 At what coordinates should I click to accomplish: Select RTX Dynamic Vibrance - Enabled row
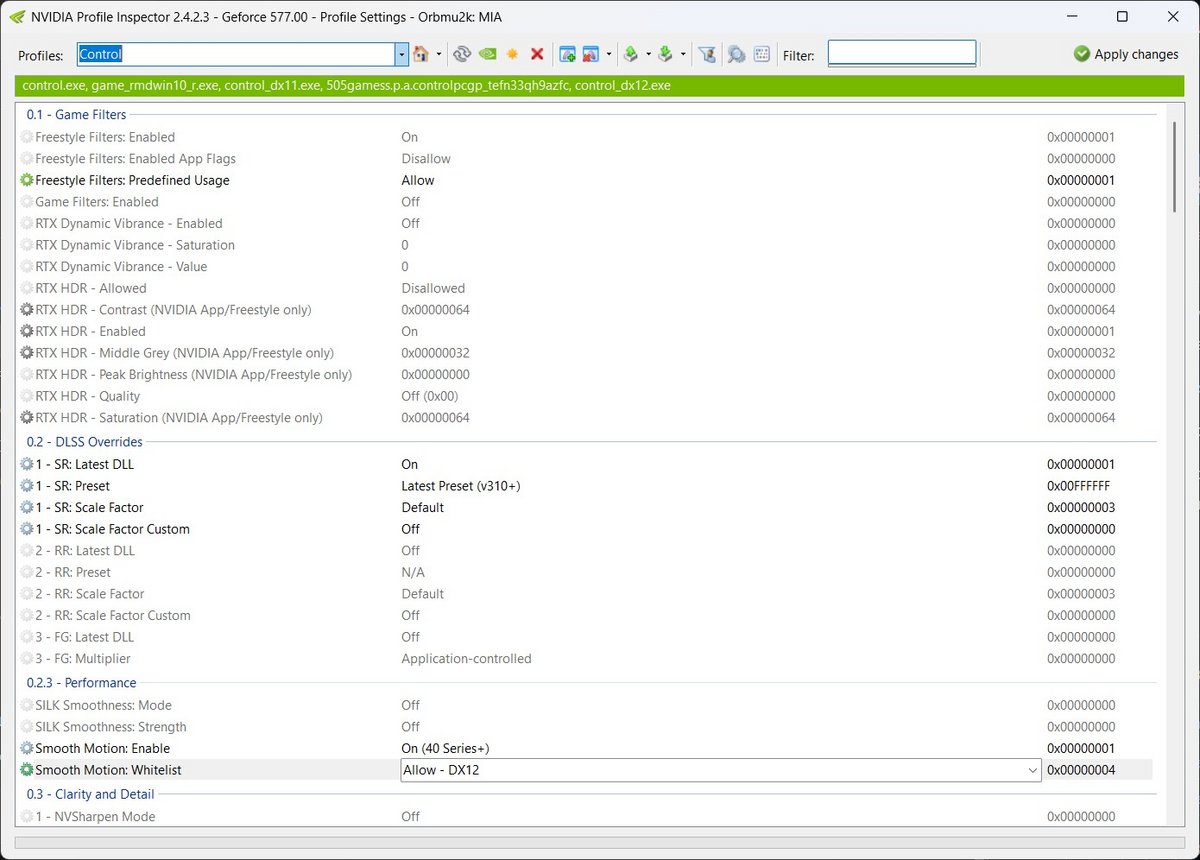pos(586,224)
